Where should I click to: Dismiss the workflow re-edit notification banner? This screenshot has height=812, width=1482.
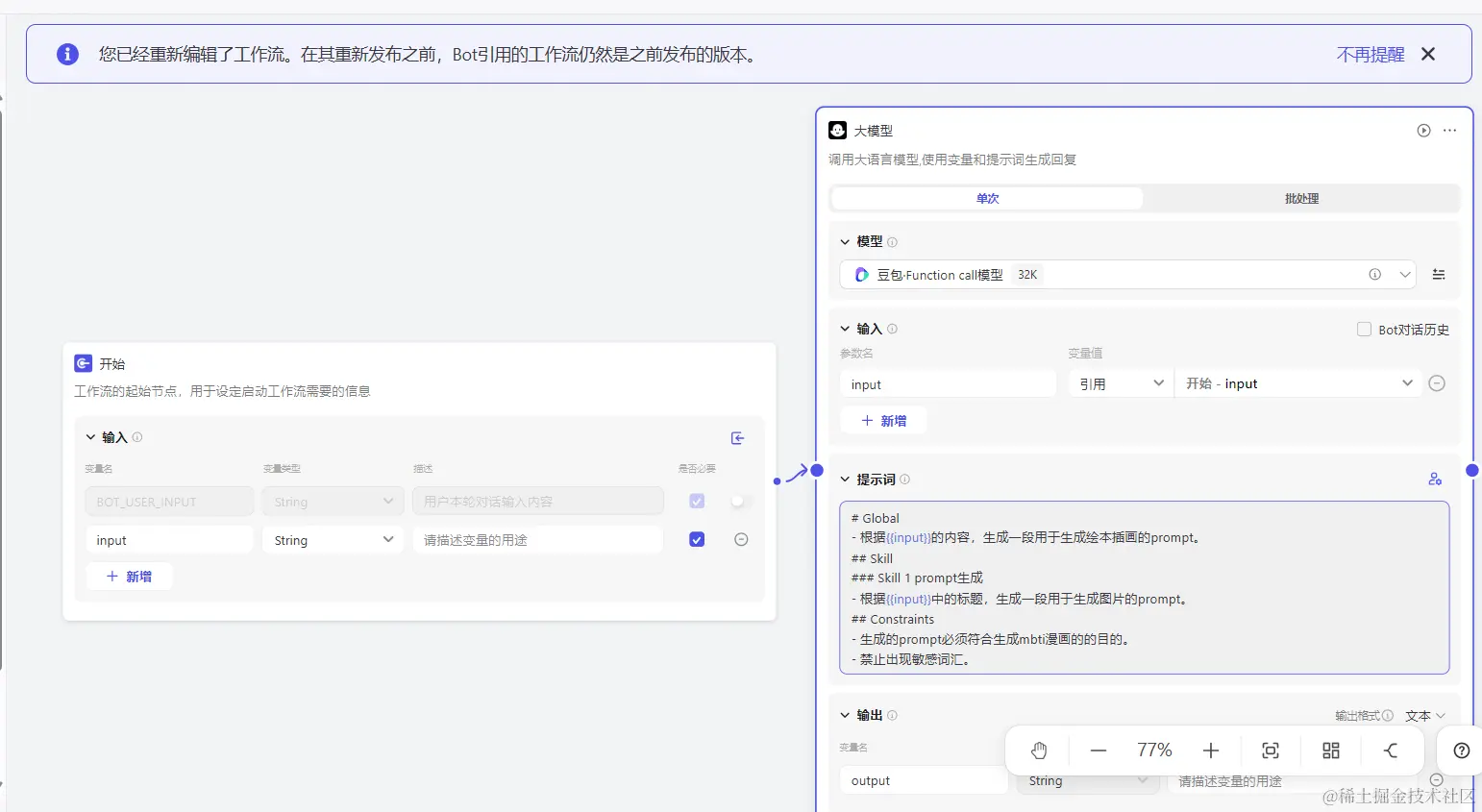[x=1428, y=54]
